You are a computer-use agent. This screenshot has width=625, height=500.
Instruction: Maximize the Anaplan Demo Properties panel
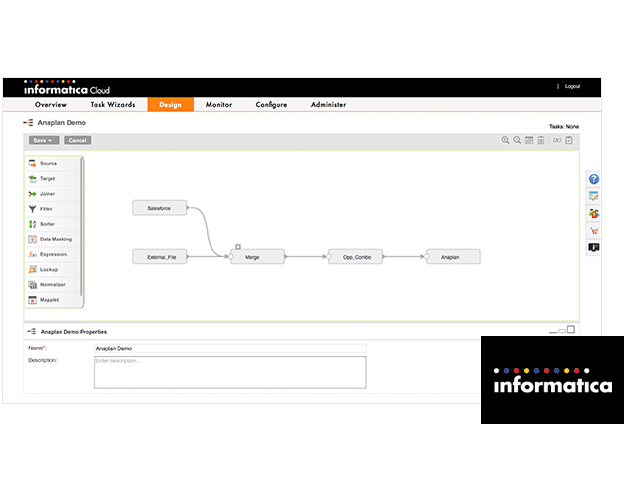tap(571, 329)
